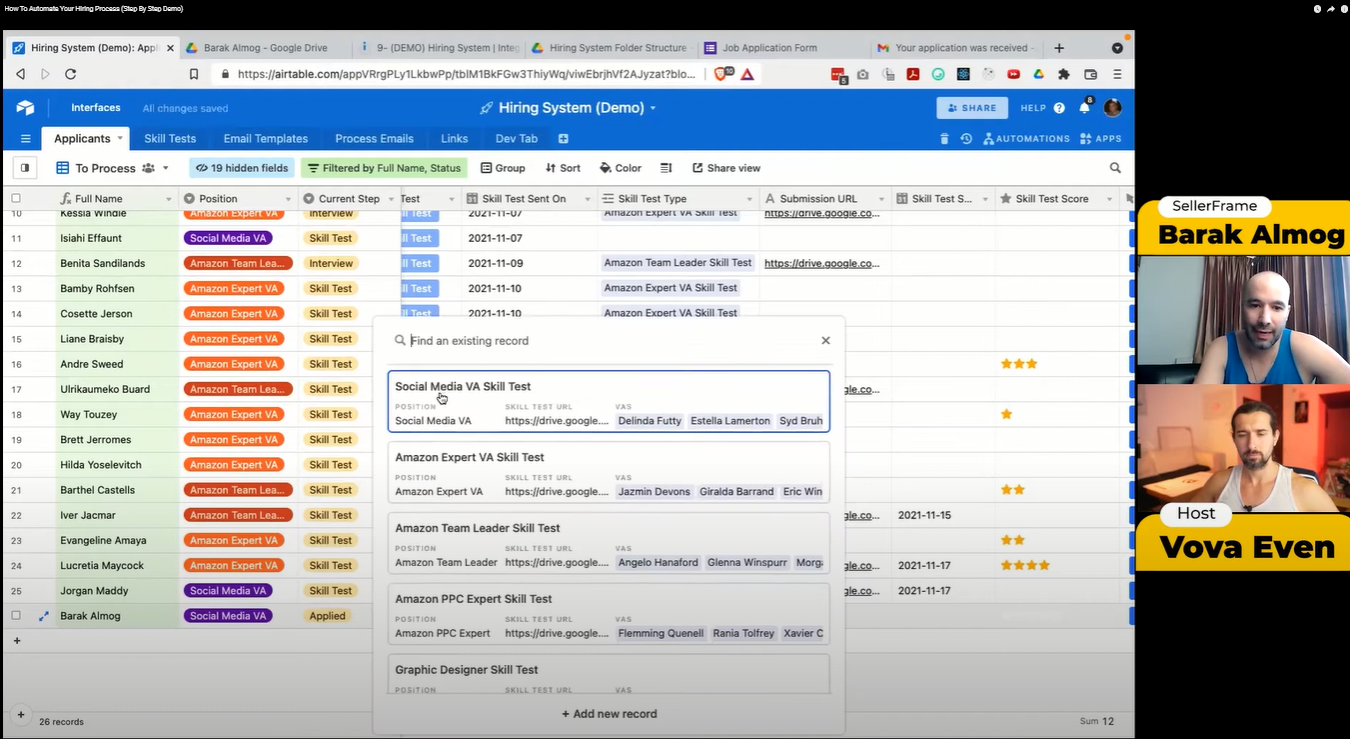Search records with the magnifier icon
Viewport: 1350px width, 739px height.
pyautogui.click(x=1115, y=168)
